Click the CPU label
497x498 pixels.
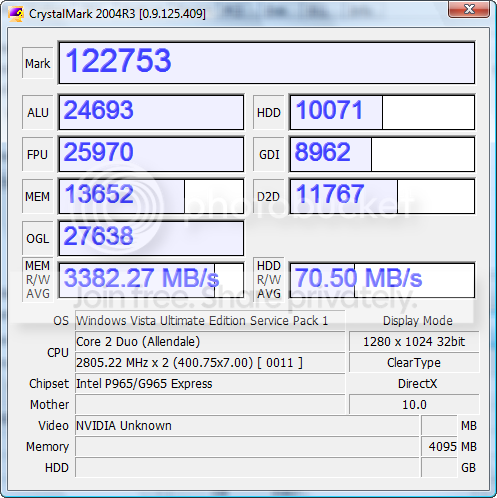pos(58,352)
